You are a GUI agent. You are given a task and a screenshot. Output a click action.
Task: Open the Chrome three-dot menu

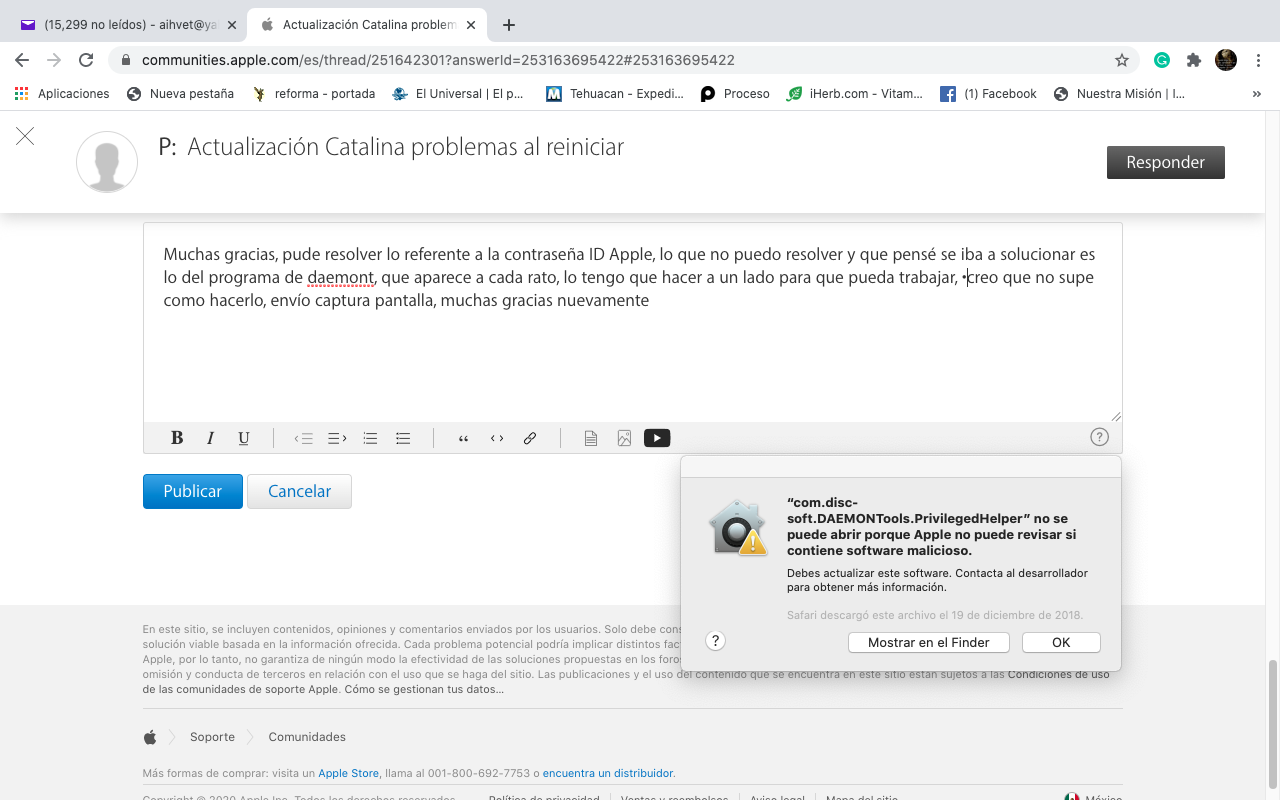[1257, 60]
